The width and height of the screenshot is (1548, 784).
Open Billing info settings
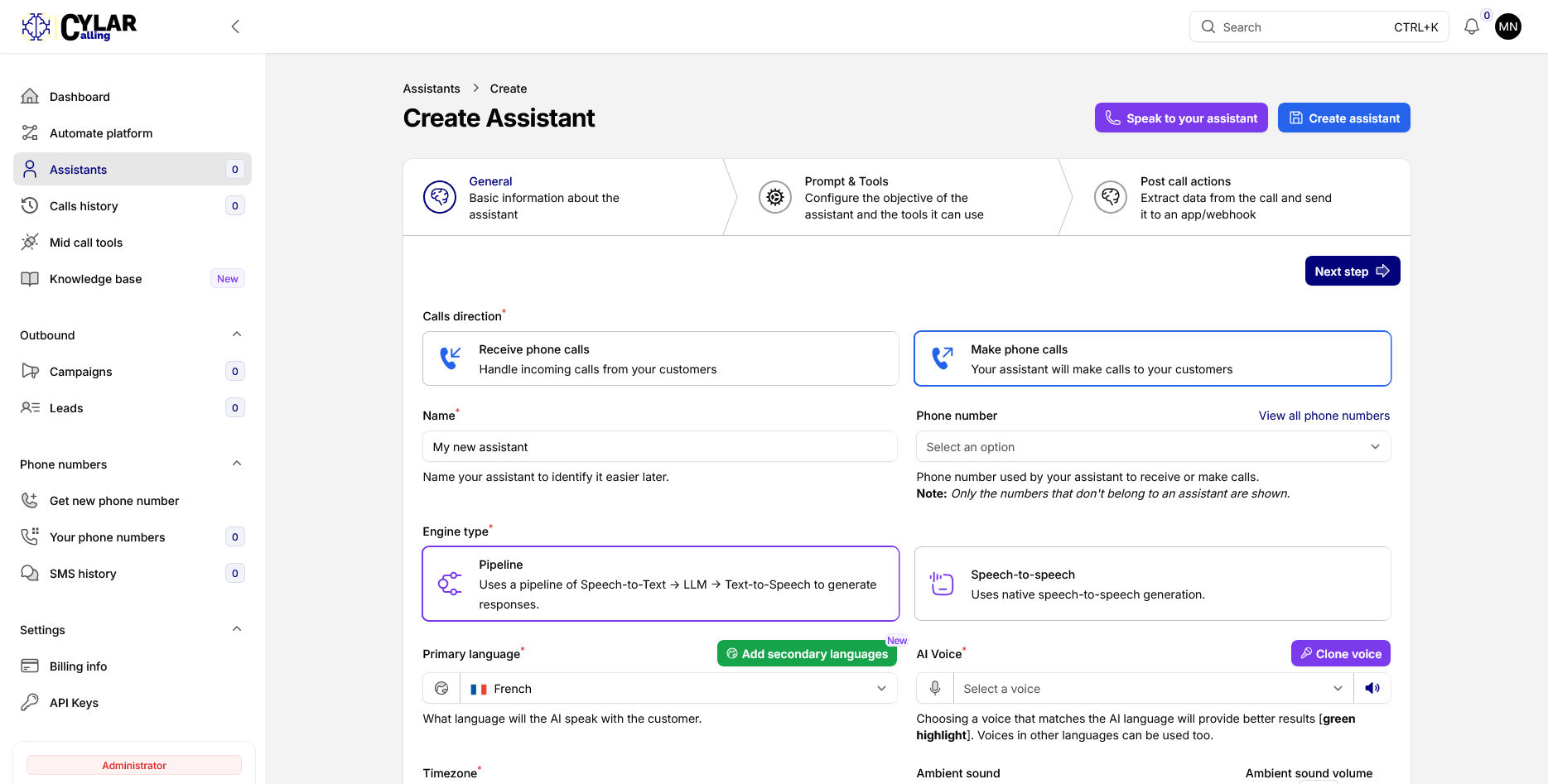(133, 666)
